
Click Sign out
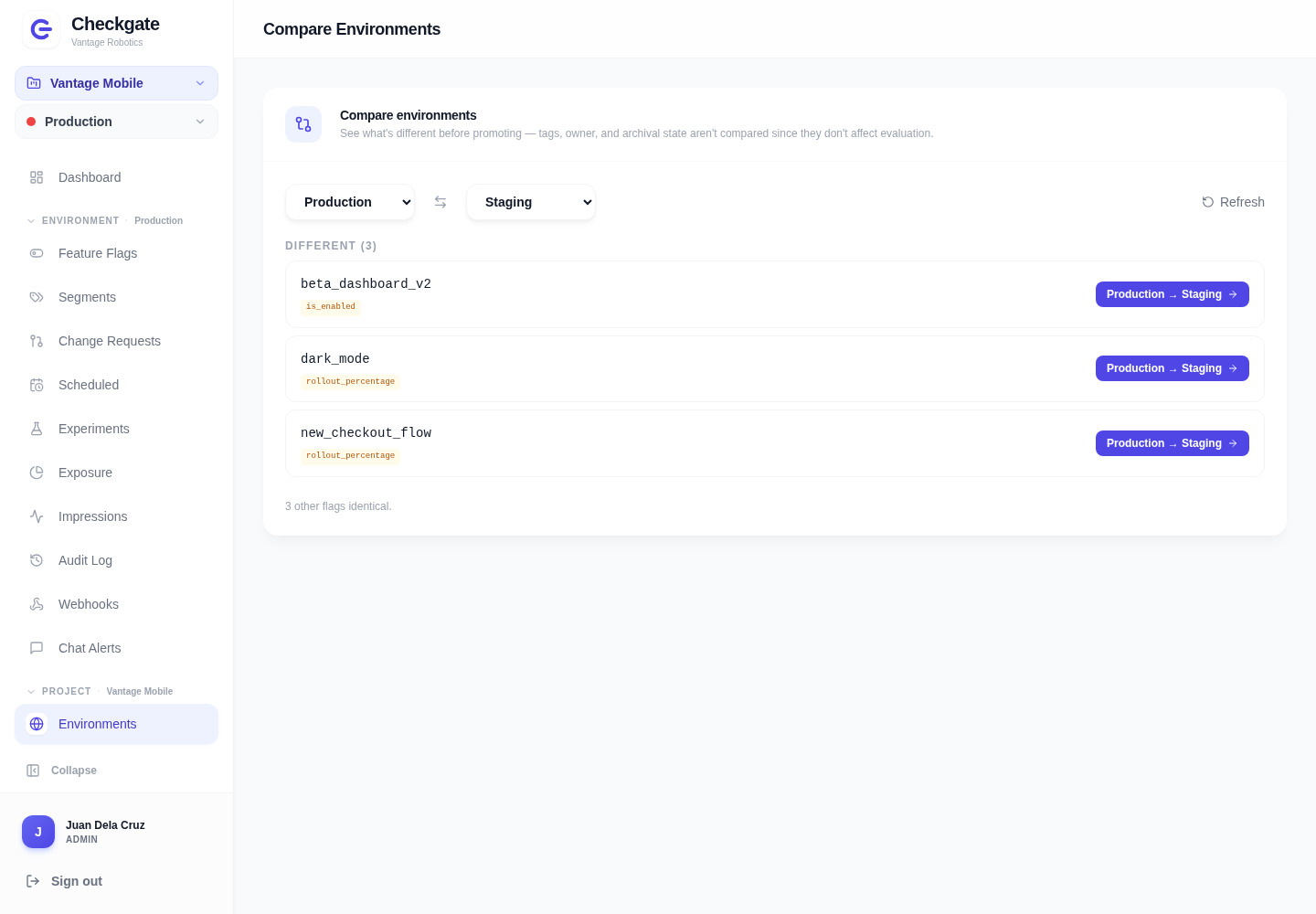[x=64, y=881]
